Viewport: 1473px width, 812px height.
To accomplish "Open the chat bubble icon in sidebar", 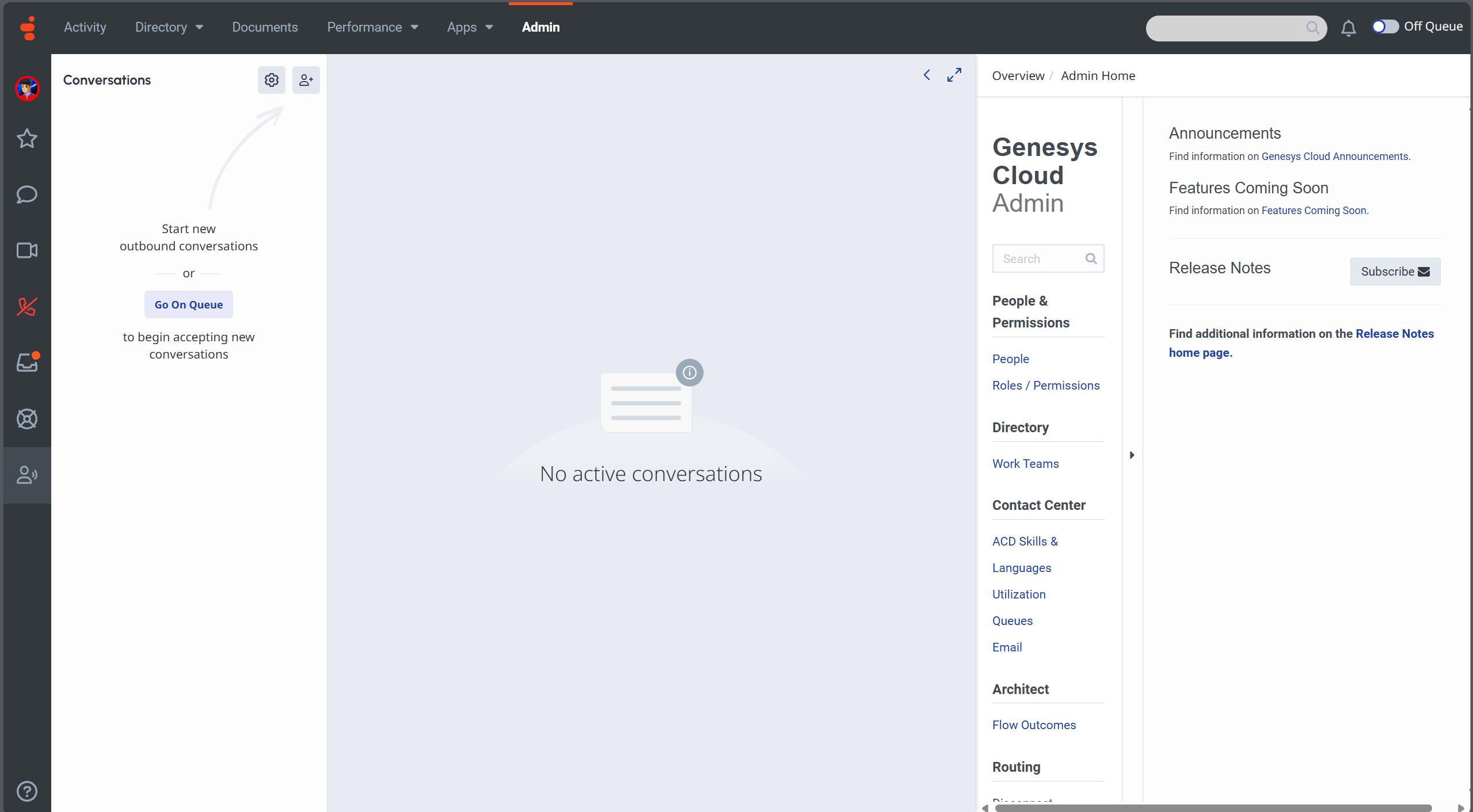I will tap(26, 195).
